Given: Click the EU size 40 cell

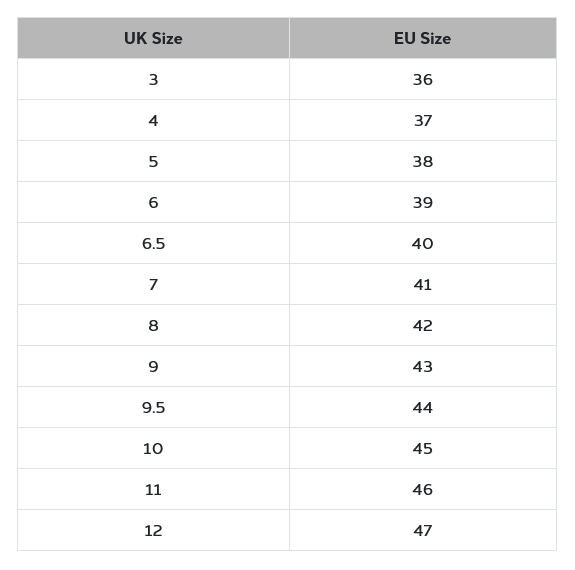Looking at the screenshot, I should pyautogui.click(x=423, y=243).
